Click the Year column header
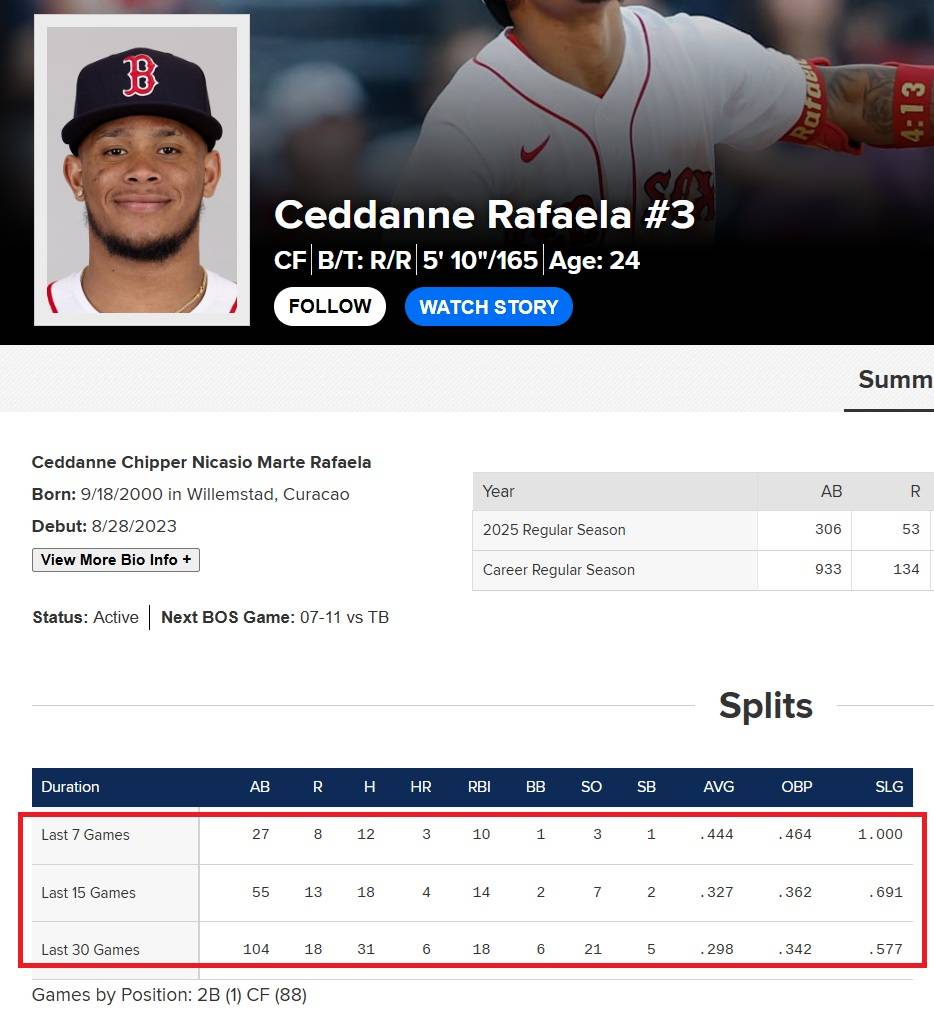 click(499, 491)
